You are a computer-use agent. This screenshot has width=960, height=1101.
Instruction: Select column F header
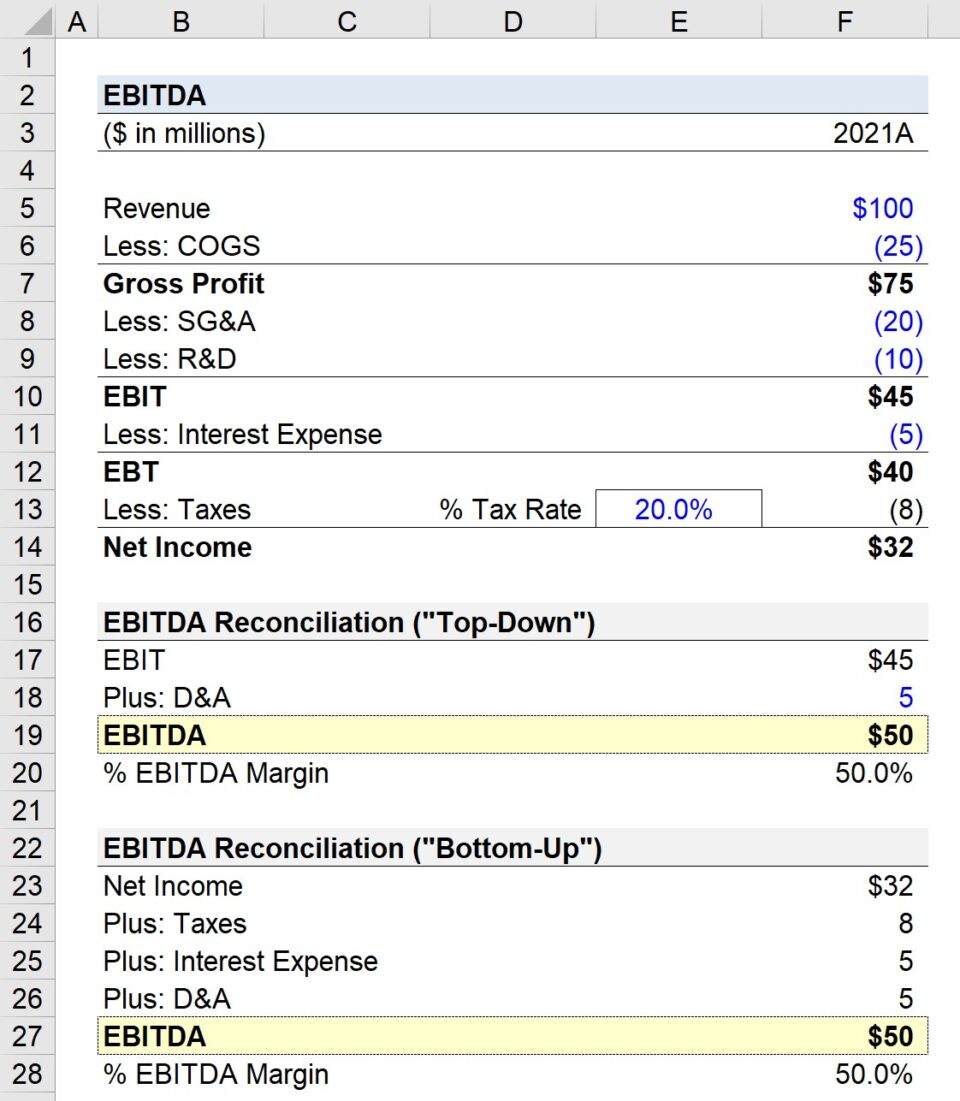pos(845,20)
